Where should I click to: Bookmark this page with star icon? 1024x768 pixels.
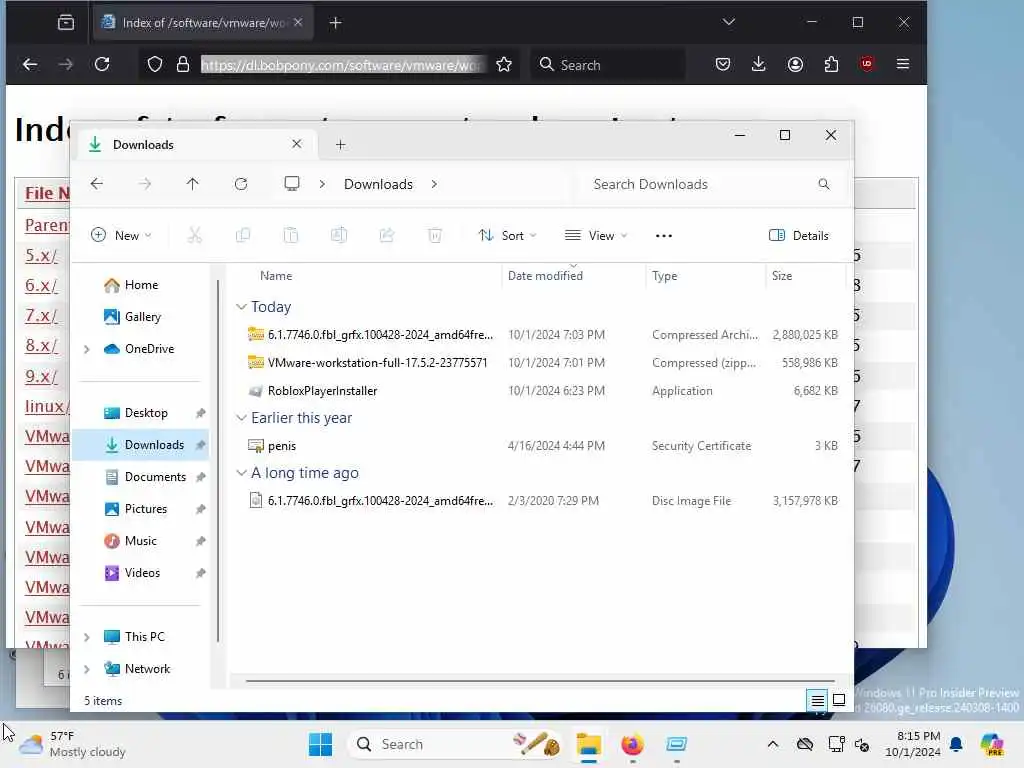[x=504, y=65]
